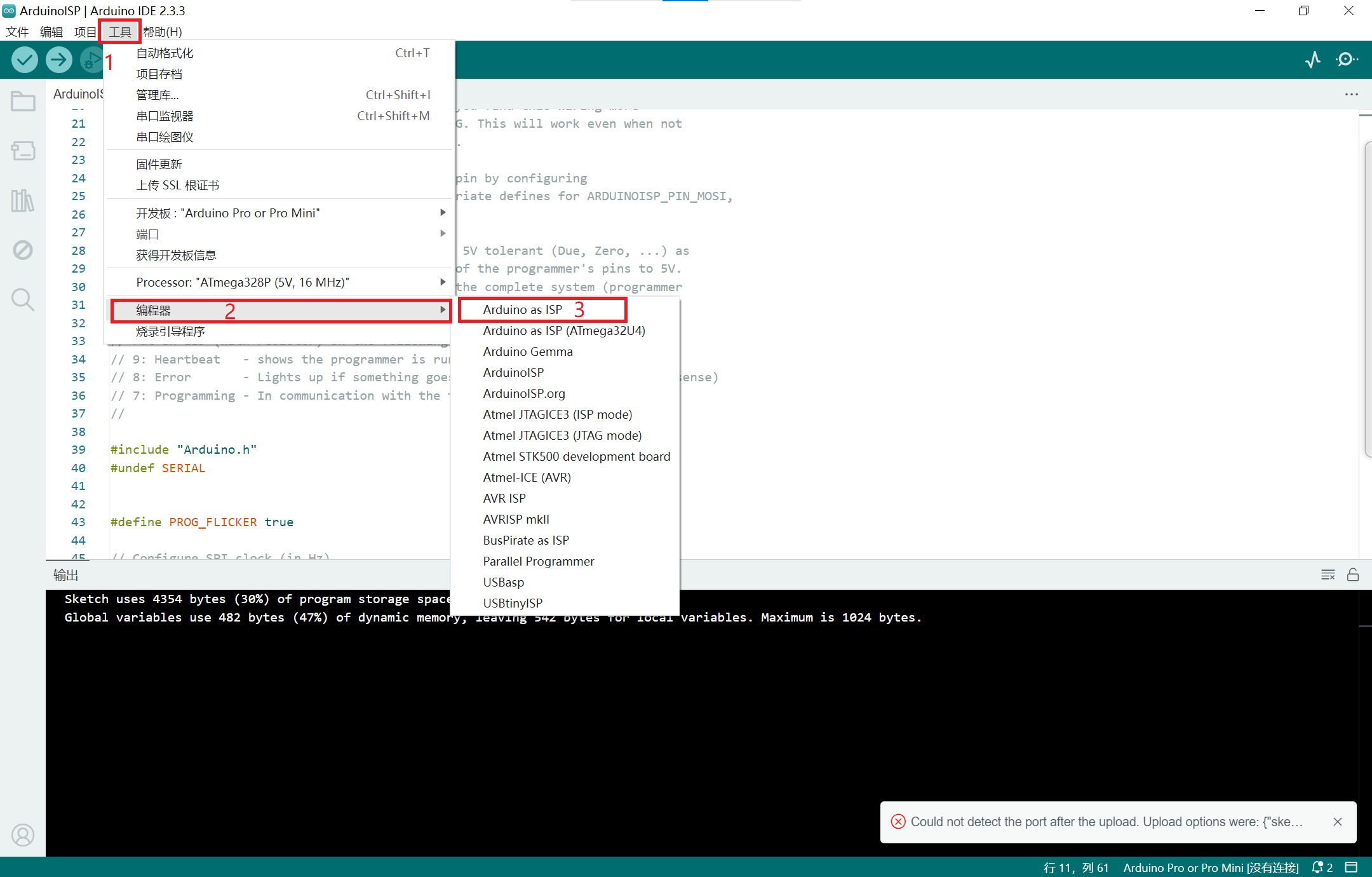Open the 帮助(H) menu
This screenshot has width=1372, height=877.
[x=163, y=32]
